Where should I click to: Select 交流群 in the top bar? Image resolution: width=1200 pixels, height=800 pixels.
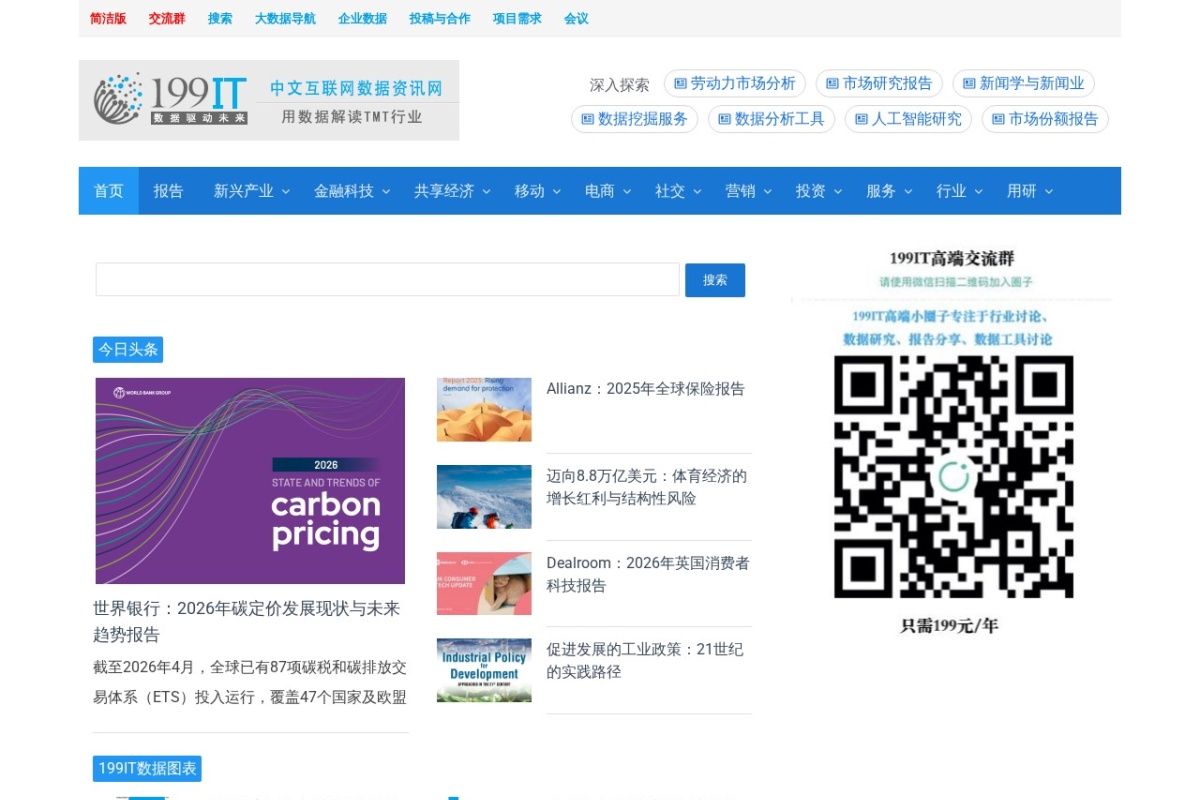(167, 18)
